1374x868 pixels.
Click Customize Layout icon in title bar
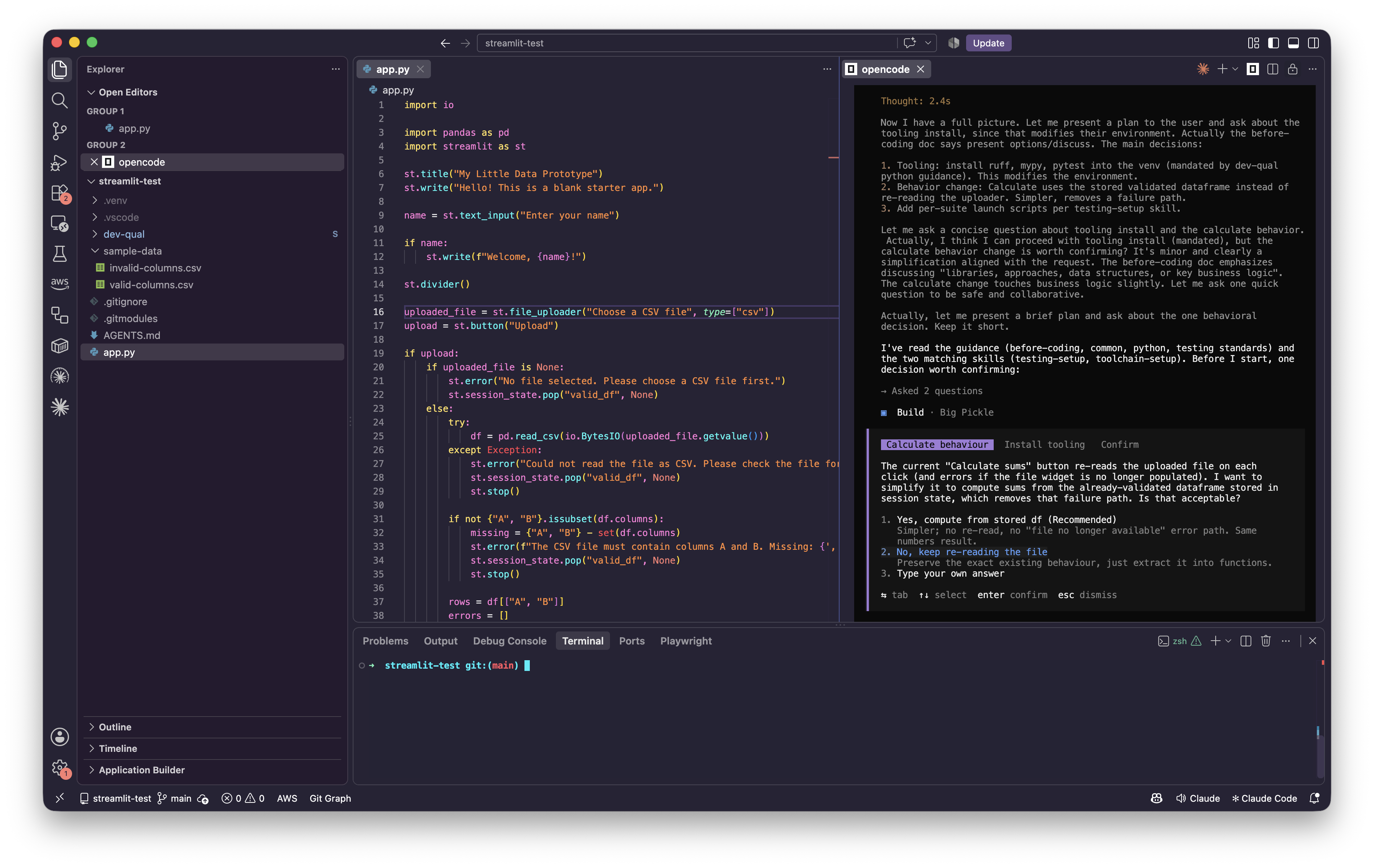point(1253,43)
